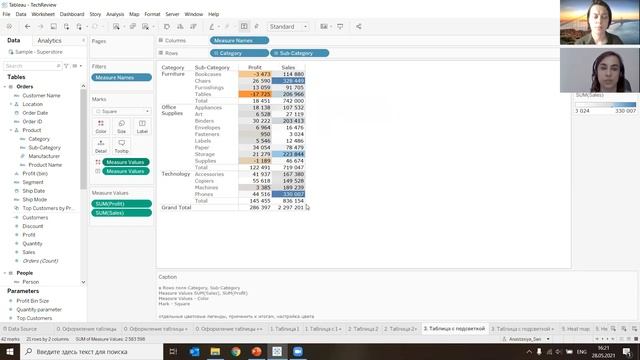Viewport: 640px width, 360px height.
Task: Click the SUM(Profit) pill in Measure Values
Action: tap(122, 204)
